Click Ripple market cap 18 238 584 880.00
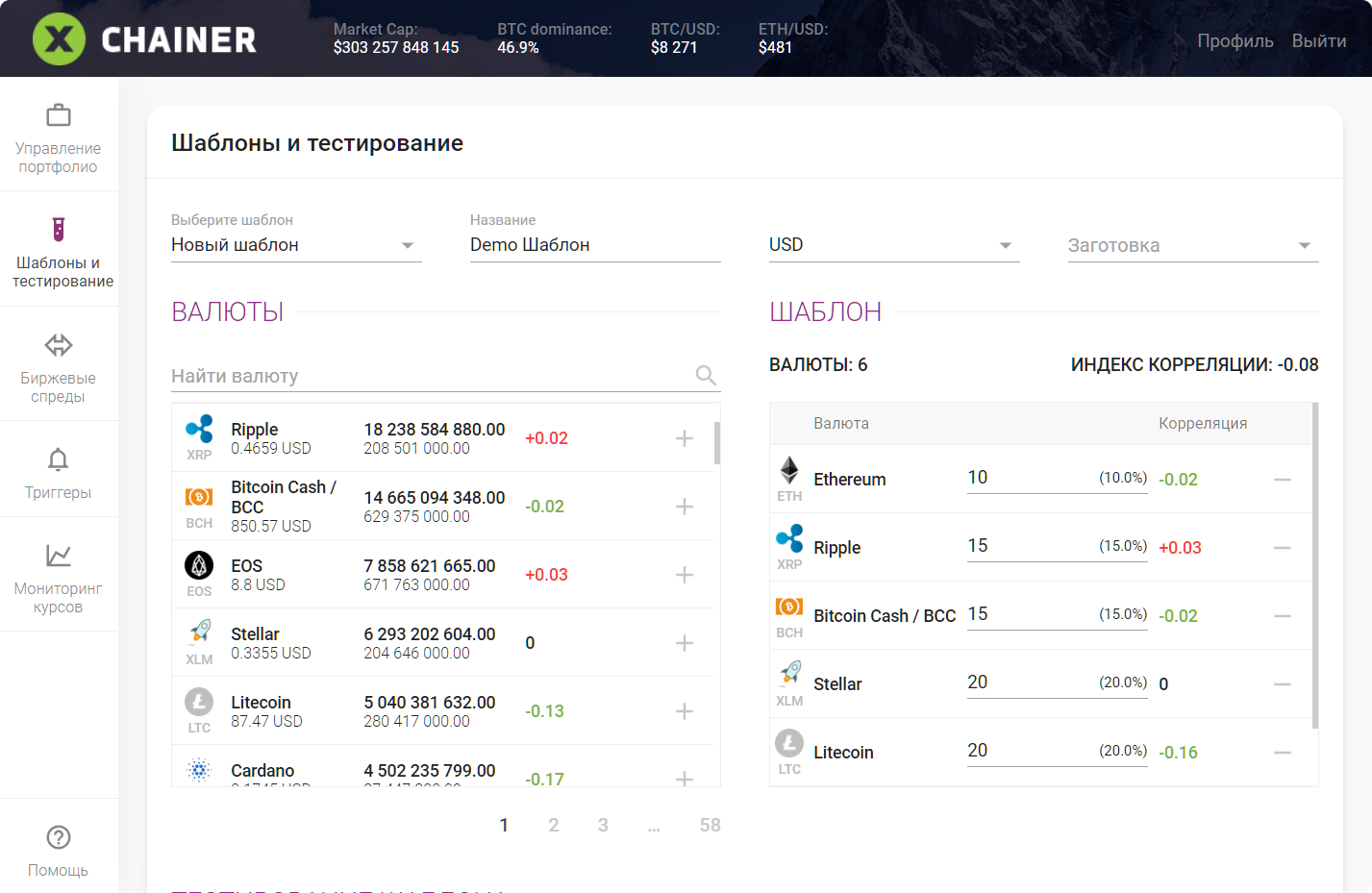The width and height of the screenshot is (1372, 893). coord(435,430)
